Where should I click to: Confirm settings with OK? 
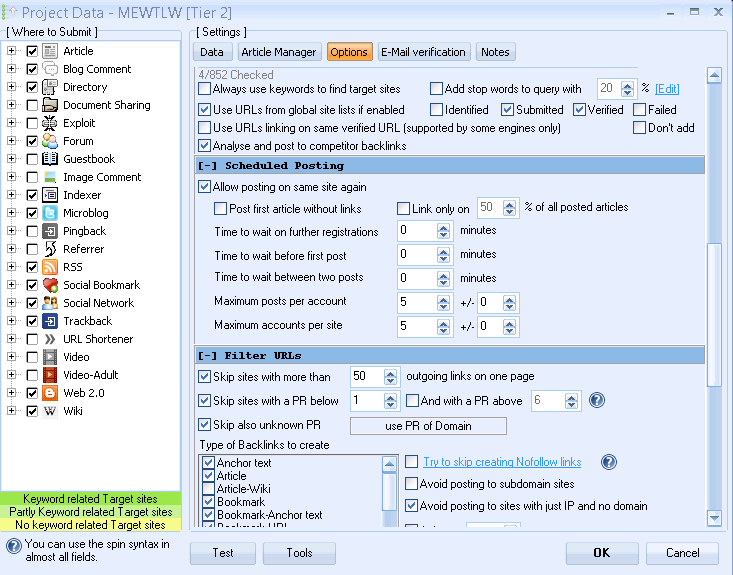click(602, 553)
